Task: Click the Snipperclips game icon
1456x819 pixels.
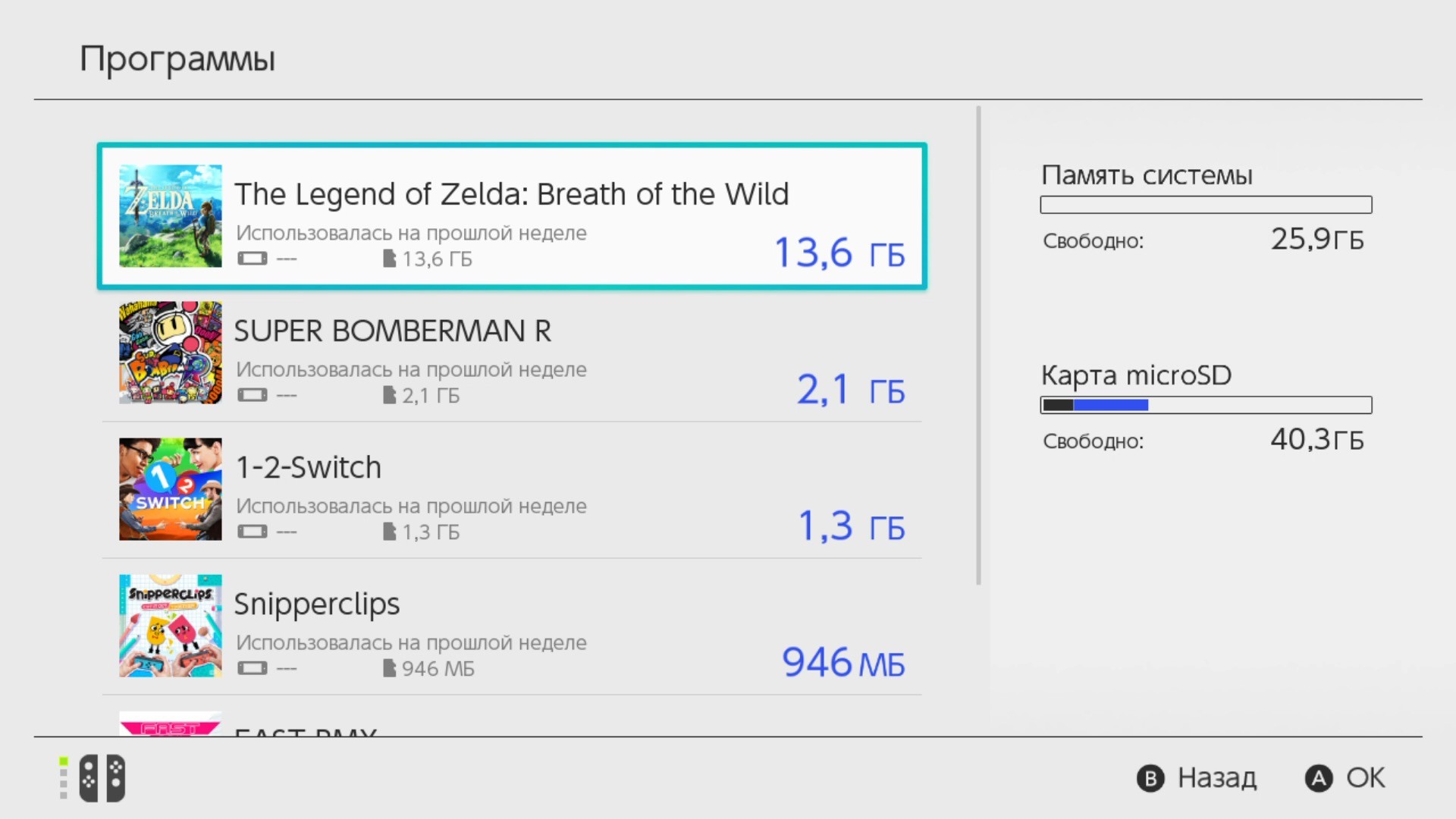Action: click(170, 626)
